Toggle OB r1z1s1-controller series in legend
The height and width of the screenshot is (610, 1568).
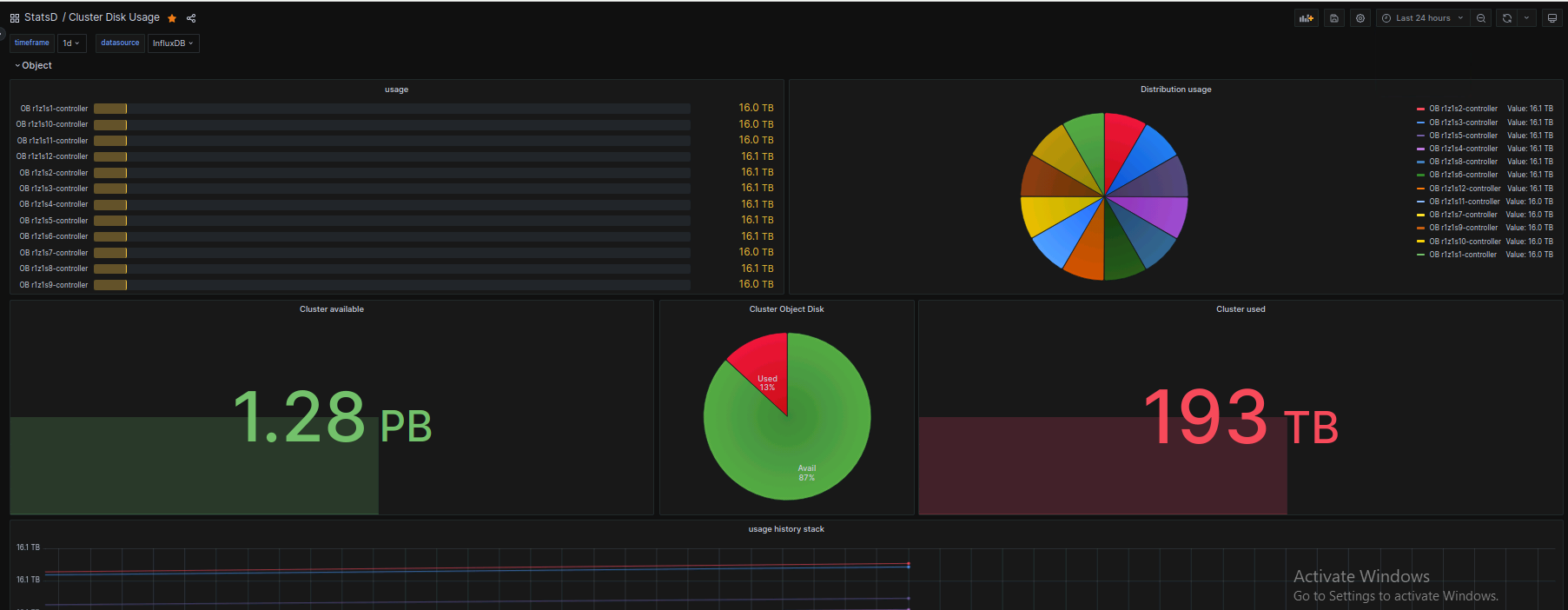(1463, 255)
